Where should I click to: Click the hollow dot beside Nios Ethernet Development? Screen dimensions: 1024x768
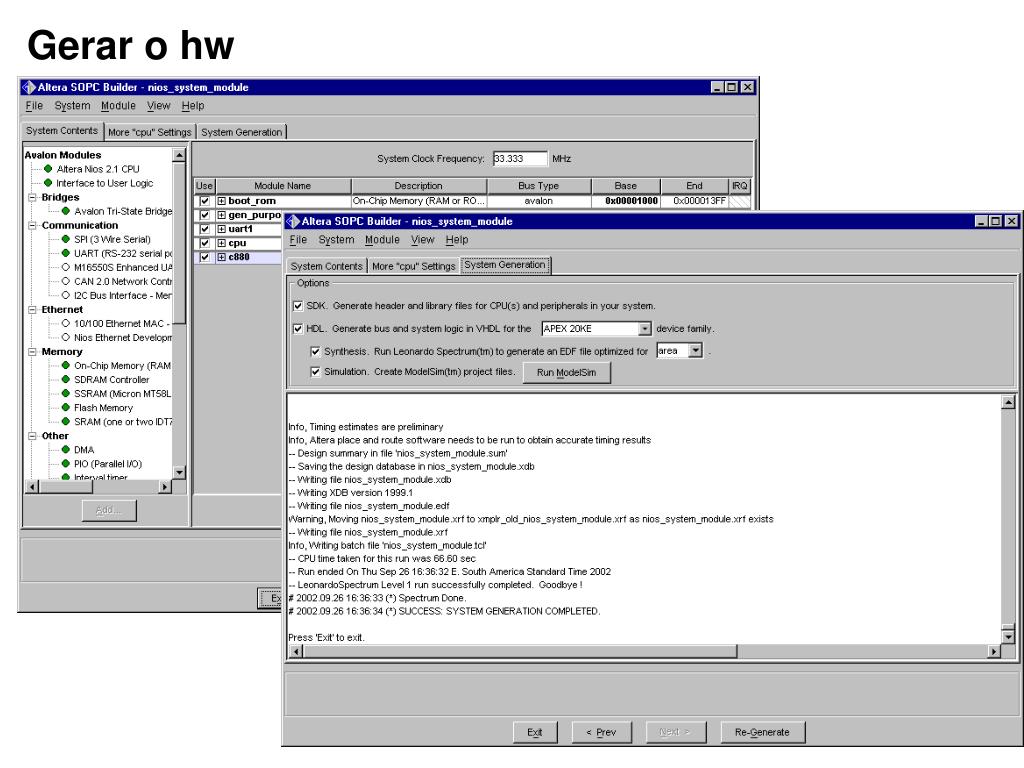click(x=65, y=337)
